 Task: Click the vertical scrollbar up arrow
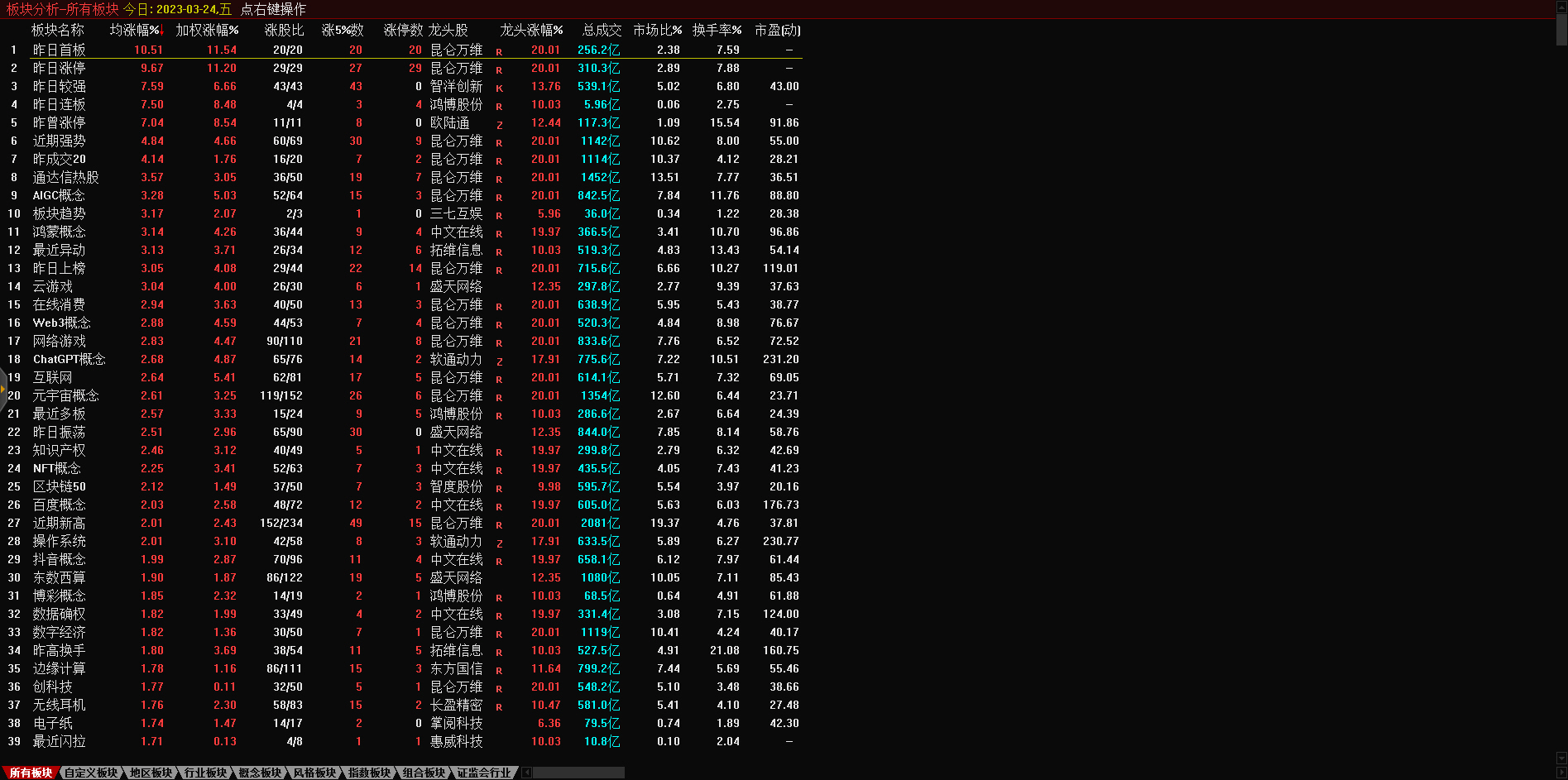click(x=1561, y=7)
